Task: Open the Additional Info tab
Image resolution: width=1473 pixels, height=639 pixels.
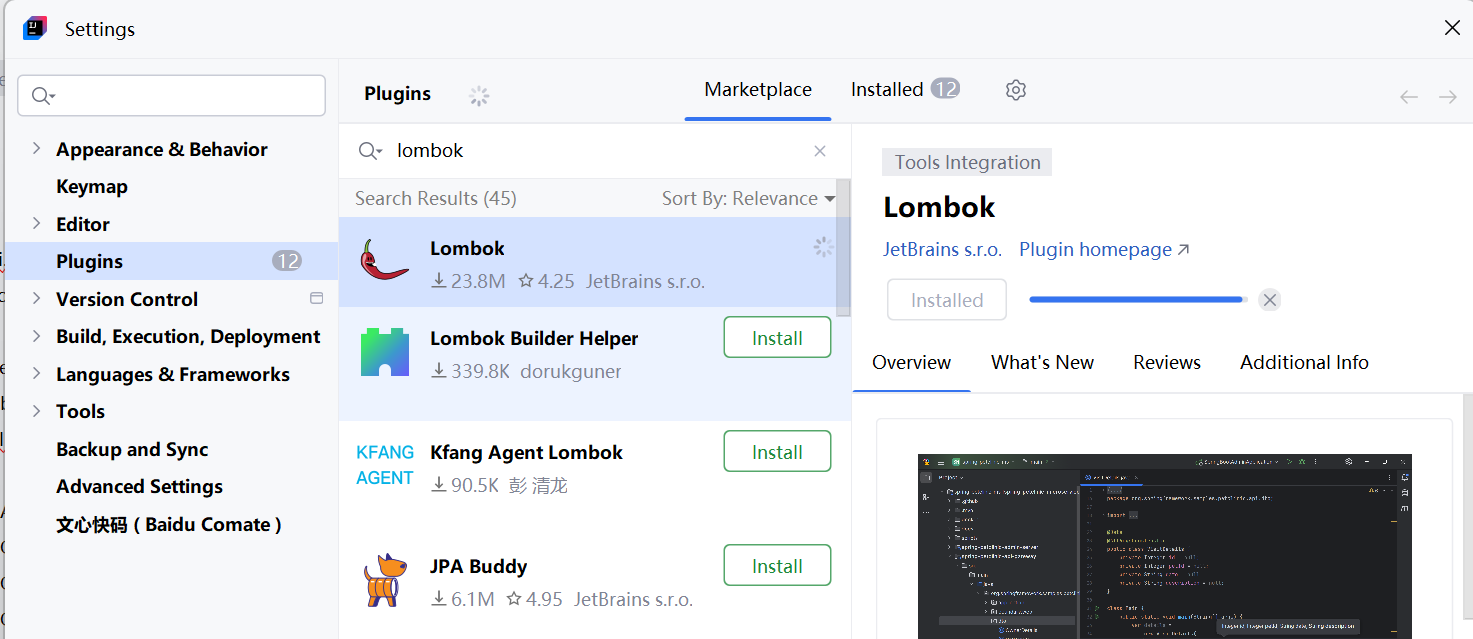Action: coord(1304,362)
